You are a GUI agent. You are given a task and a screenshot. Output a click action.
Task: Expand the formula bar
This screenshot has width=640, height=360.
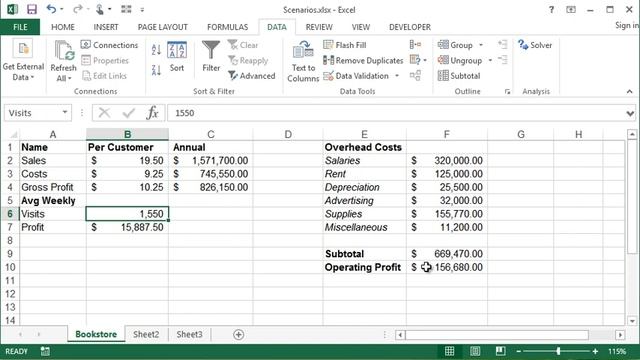click(630, 113)
